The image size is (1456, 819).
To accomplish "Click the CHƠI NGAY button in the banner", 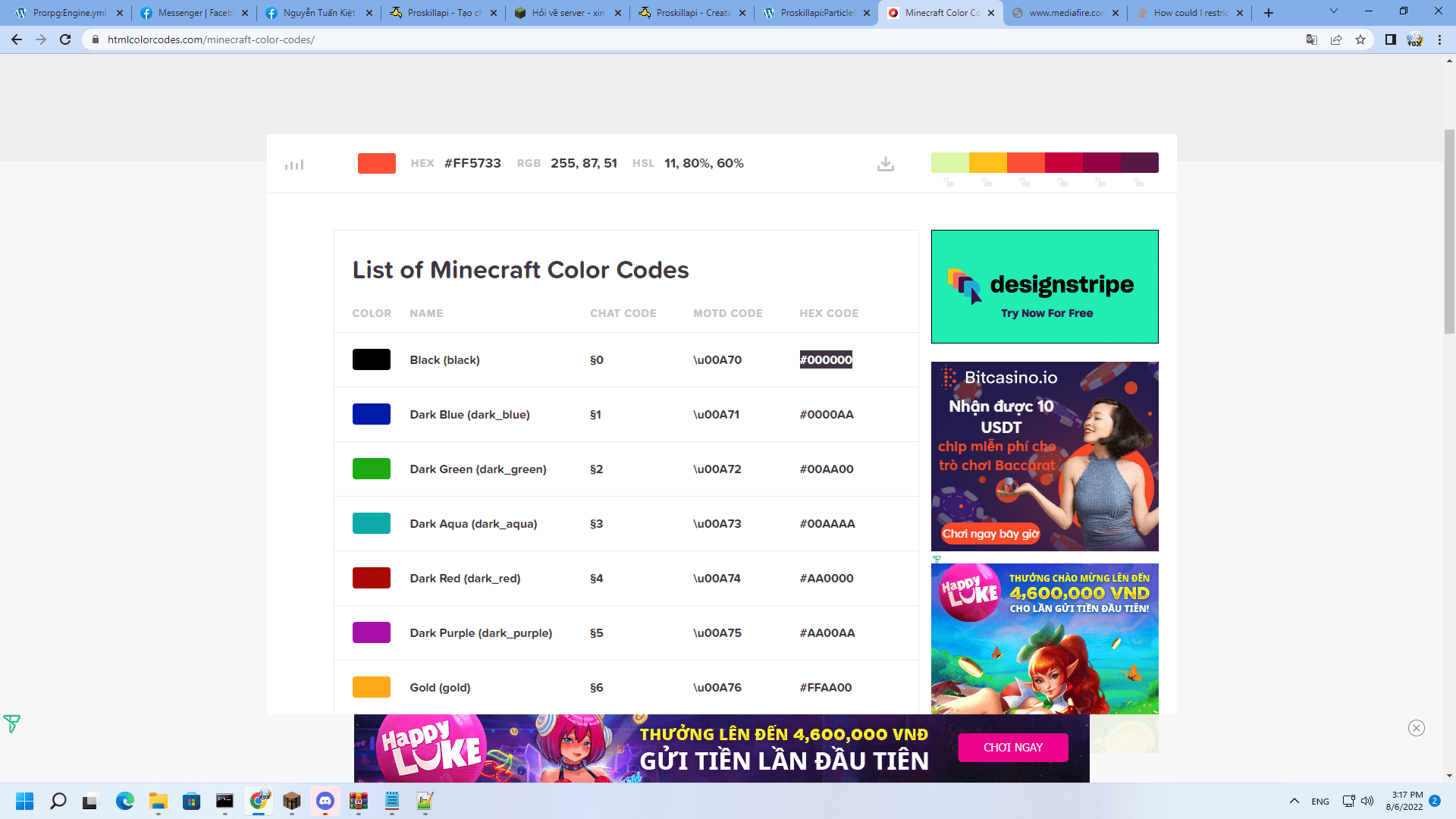I will pos(1012,748).
